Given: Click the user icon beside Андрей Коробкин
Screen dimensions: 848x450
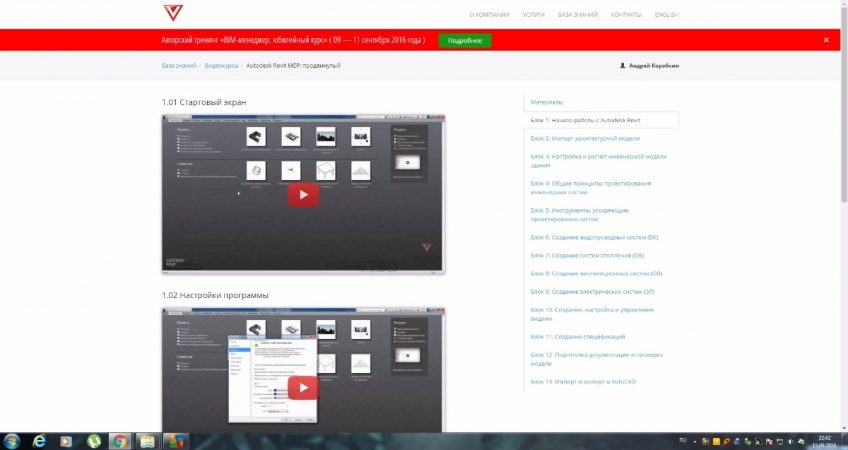Looking at the screenshot, I should click(623, 66).
